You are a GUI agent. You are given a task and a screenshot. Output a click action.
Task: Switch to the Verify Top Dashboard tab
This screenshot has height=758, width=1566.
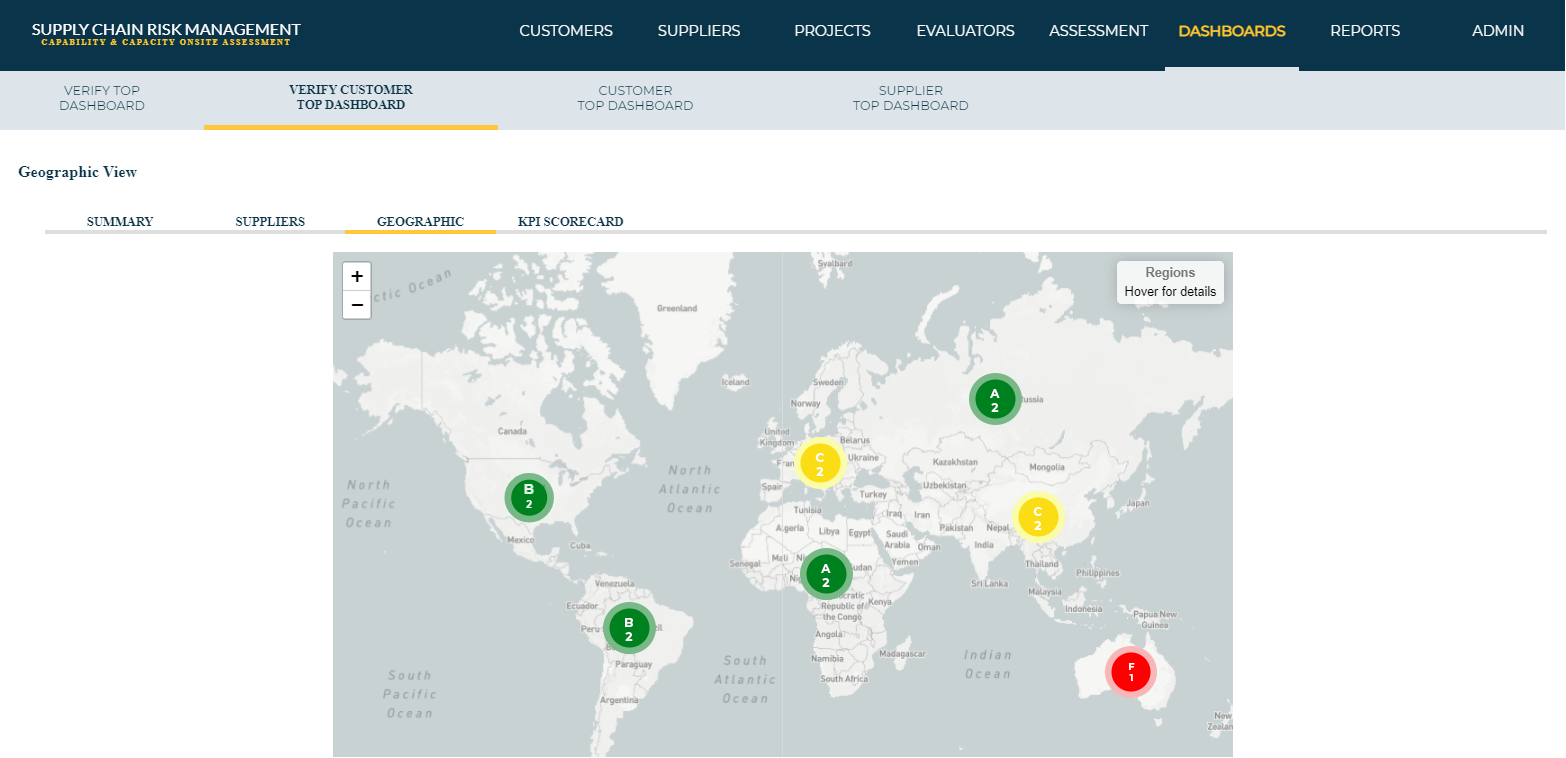tap(102, 98)
